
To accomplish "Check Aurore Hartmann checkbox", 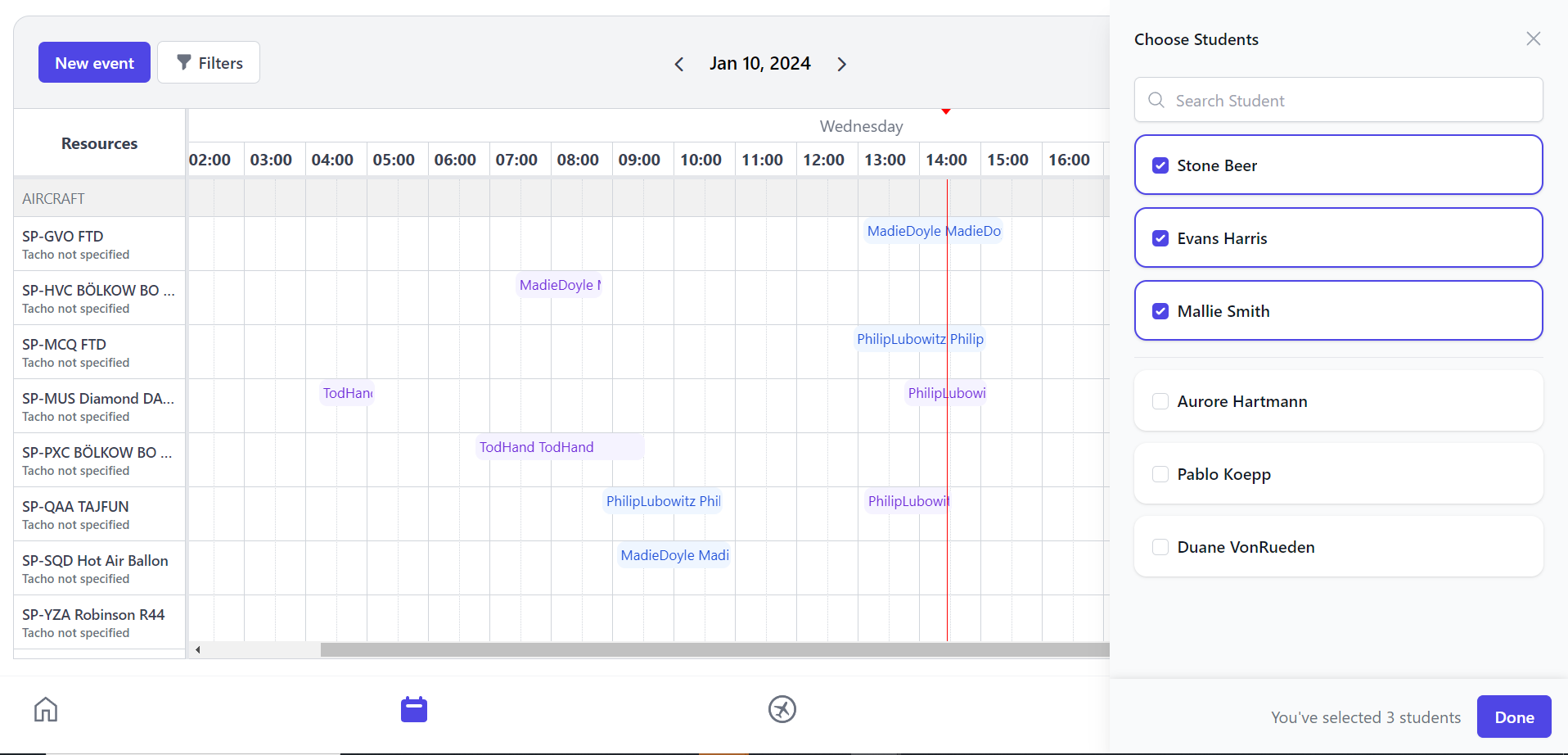I will click(x=1160, y=401).
